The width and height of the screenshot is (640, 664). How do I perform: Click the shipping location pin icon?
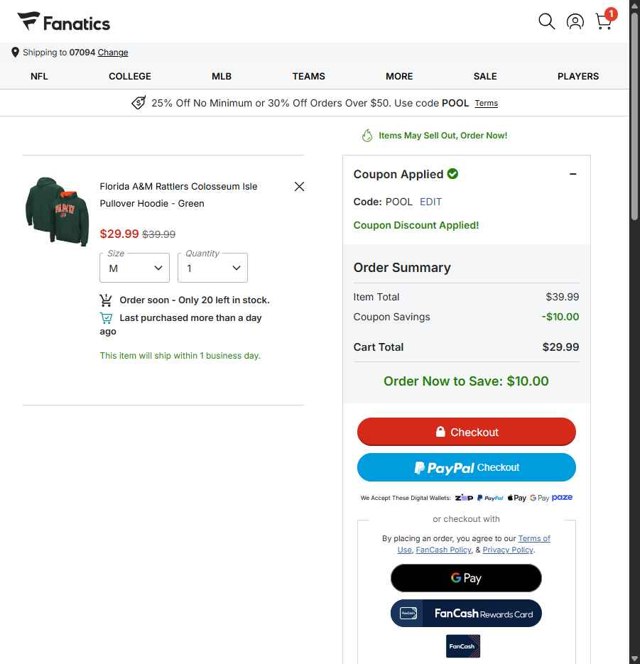click(15, 52)
